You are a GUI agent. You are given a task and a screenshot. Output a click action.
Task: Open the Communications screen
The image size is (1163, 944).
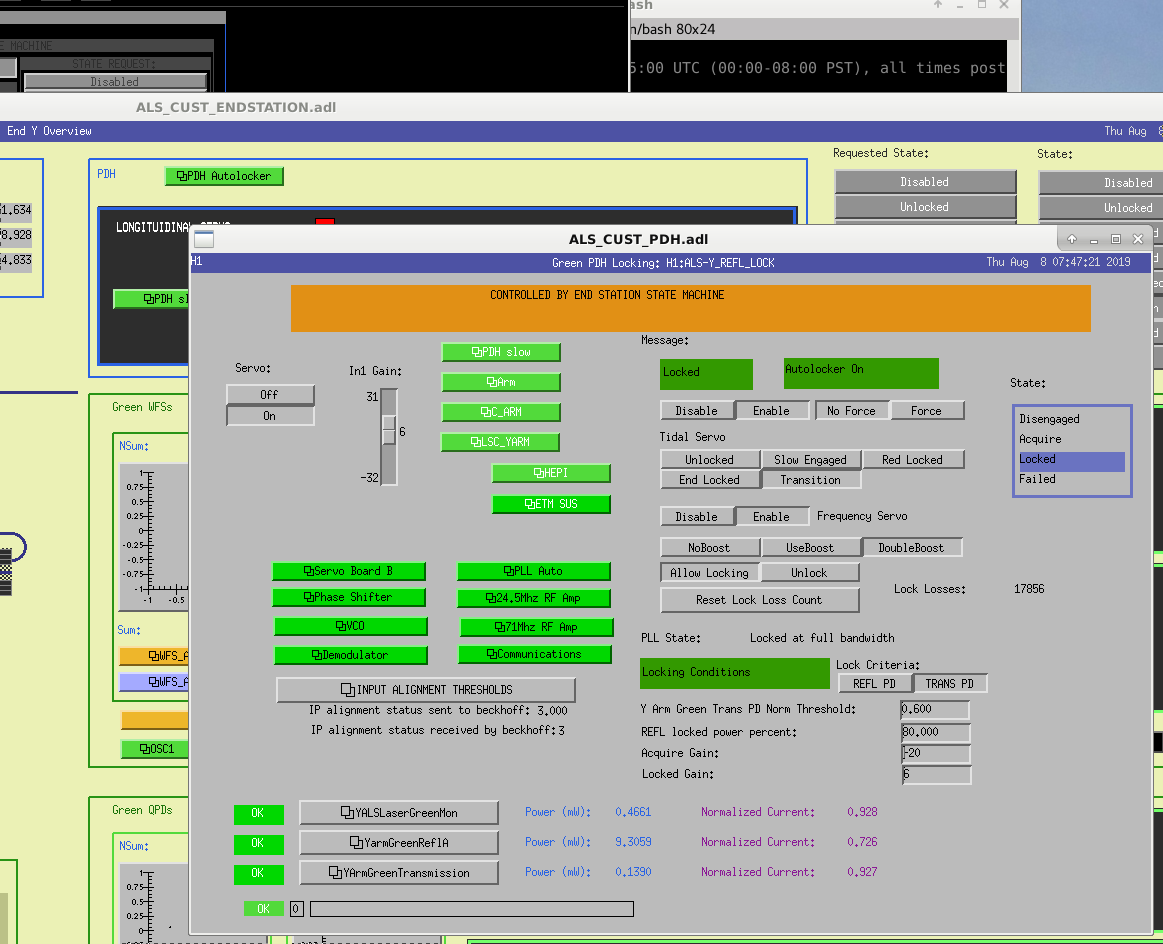coord(535,654)
